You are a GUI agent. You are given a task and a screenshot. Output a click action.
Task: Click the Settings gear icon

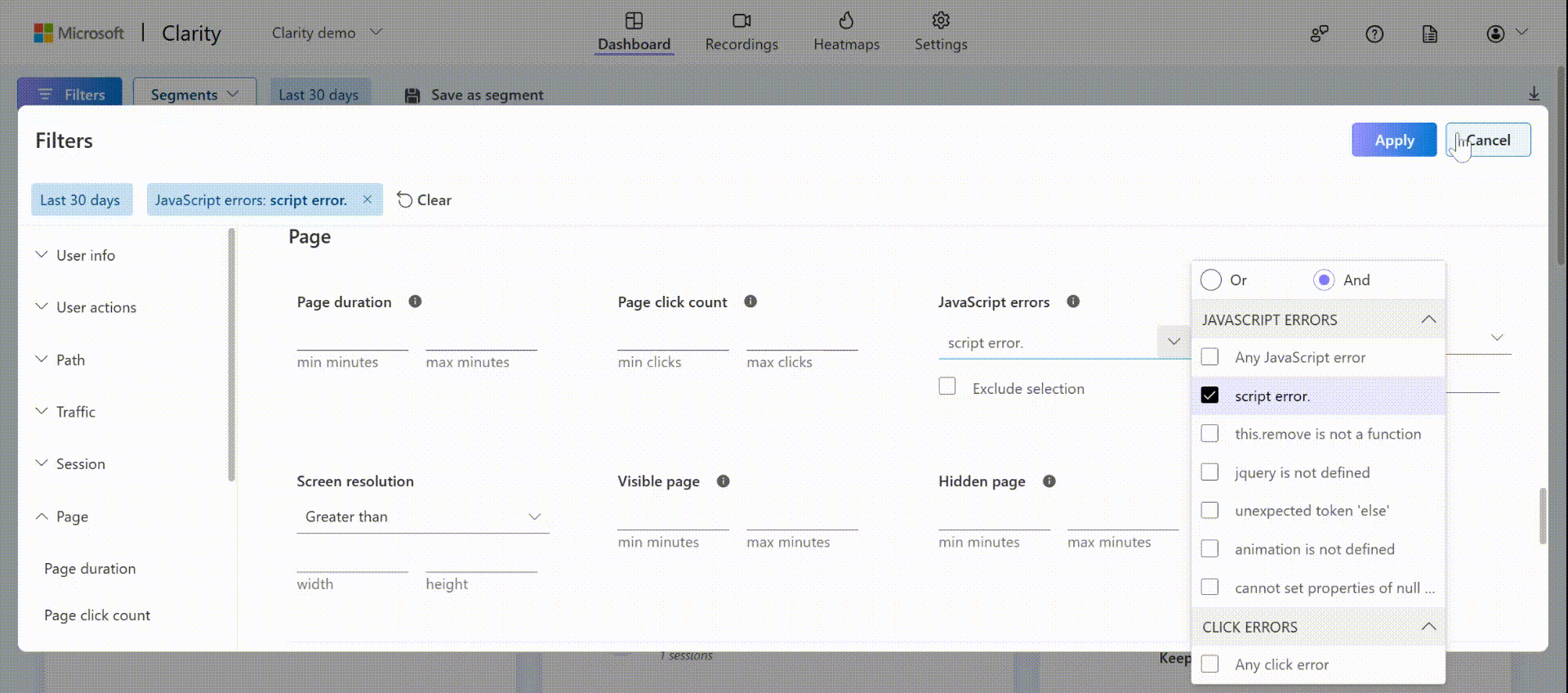(941, 20)
